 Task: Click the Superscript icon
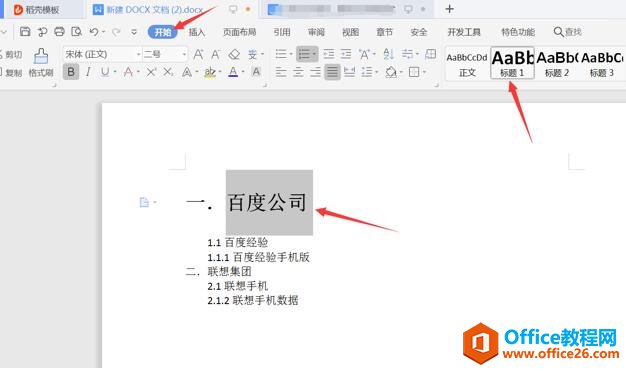pos(151,72)
